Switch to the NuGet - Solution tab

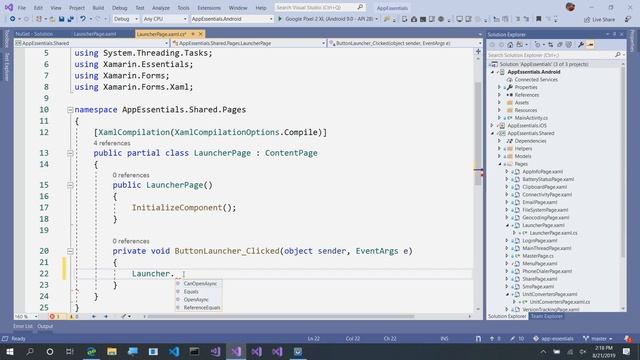click(x=34, y=34)
